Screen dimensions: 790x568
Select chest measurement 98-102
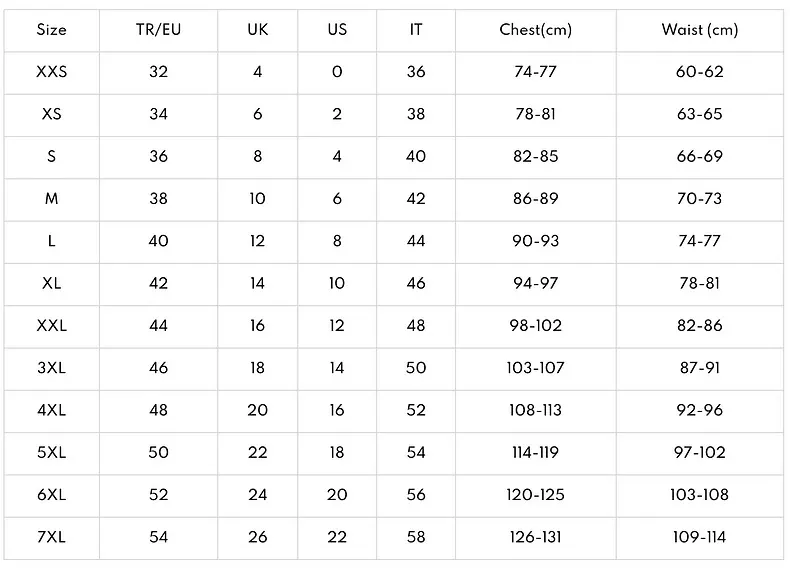click(x=536, y=326)
